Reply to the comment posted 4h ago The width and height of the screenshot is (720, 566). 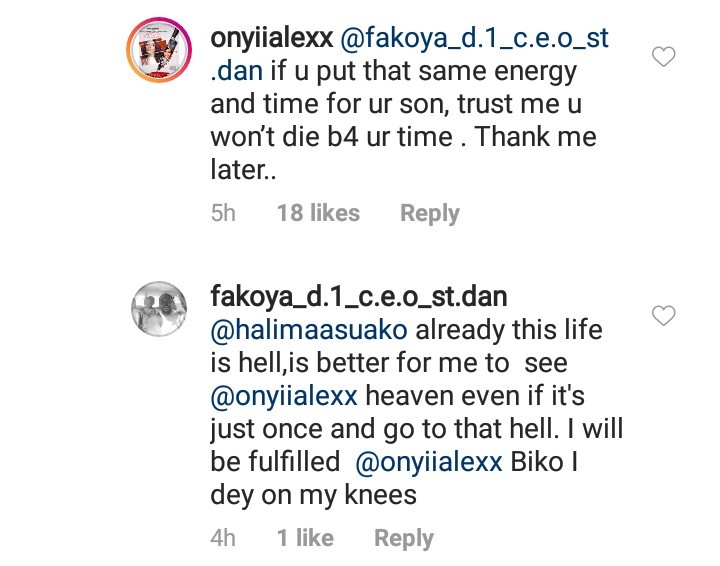tap(403, 538)
